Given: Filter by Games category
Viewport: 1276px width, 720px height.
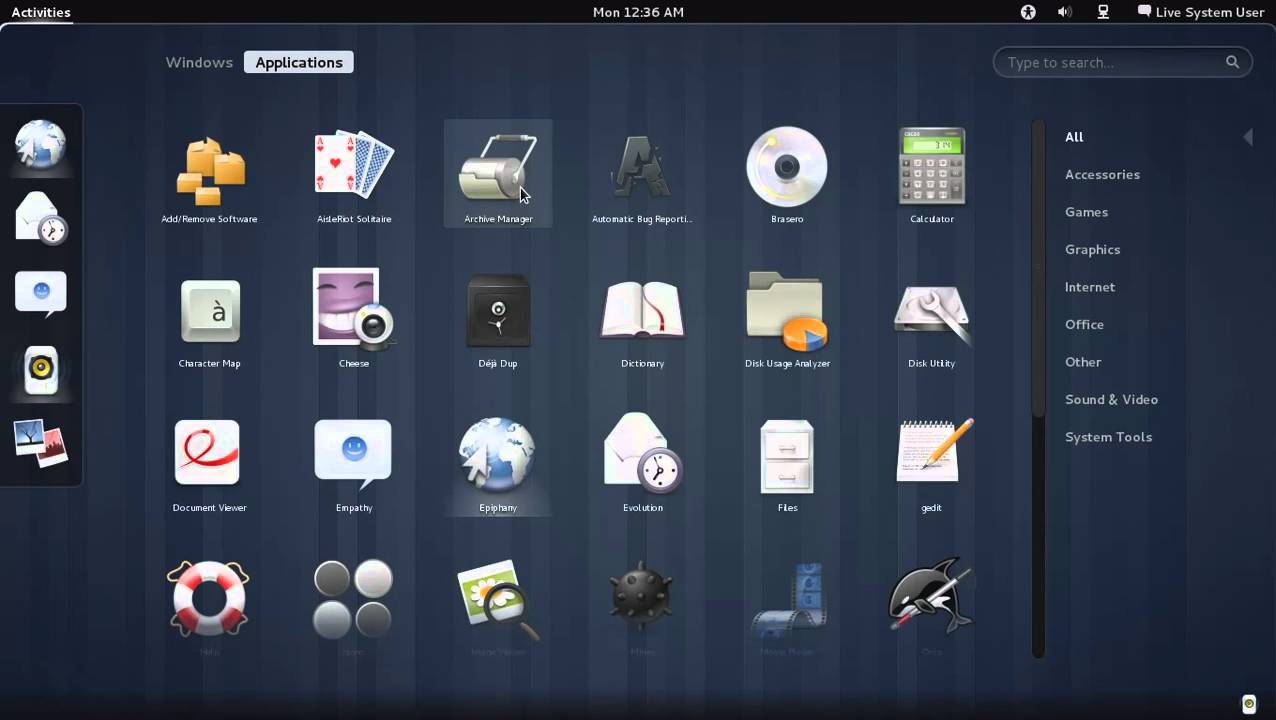Looking at the screenshot, I should (x=1086, y=212).
